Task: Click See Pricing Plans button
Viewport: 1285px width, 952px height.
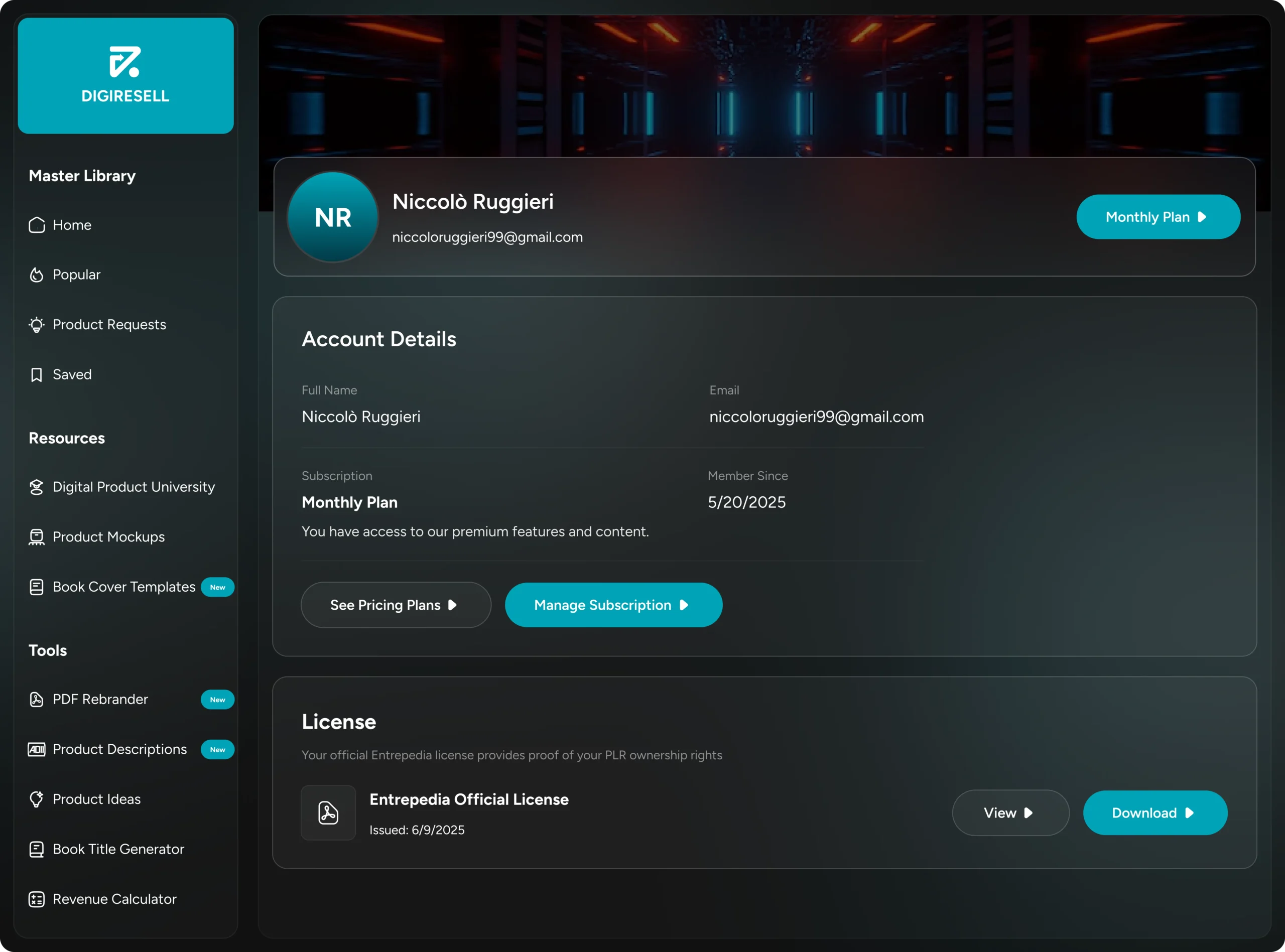Action: point(396,605)
